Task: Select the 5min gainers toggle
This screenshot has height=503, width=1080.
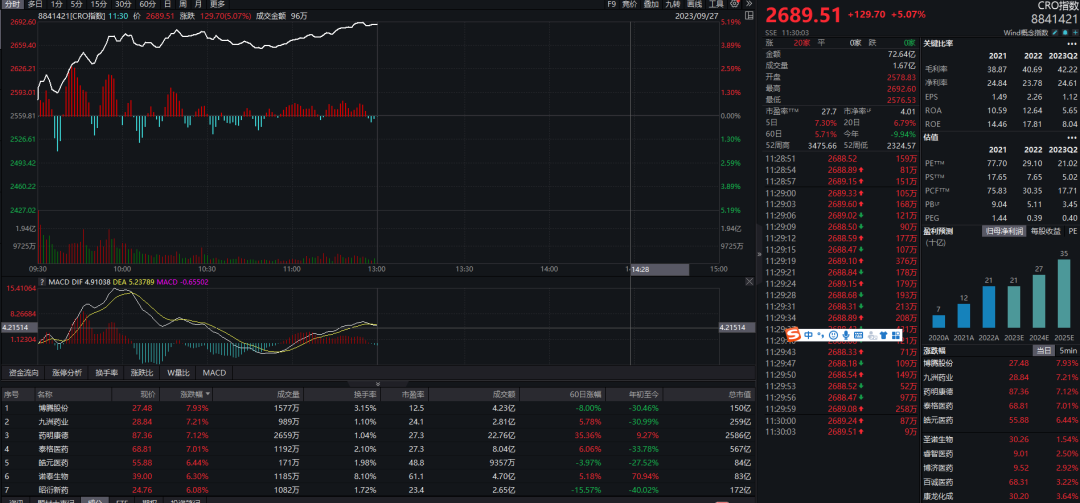Action: coord(1068,351)
